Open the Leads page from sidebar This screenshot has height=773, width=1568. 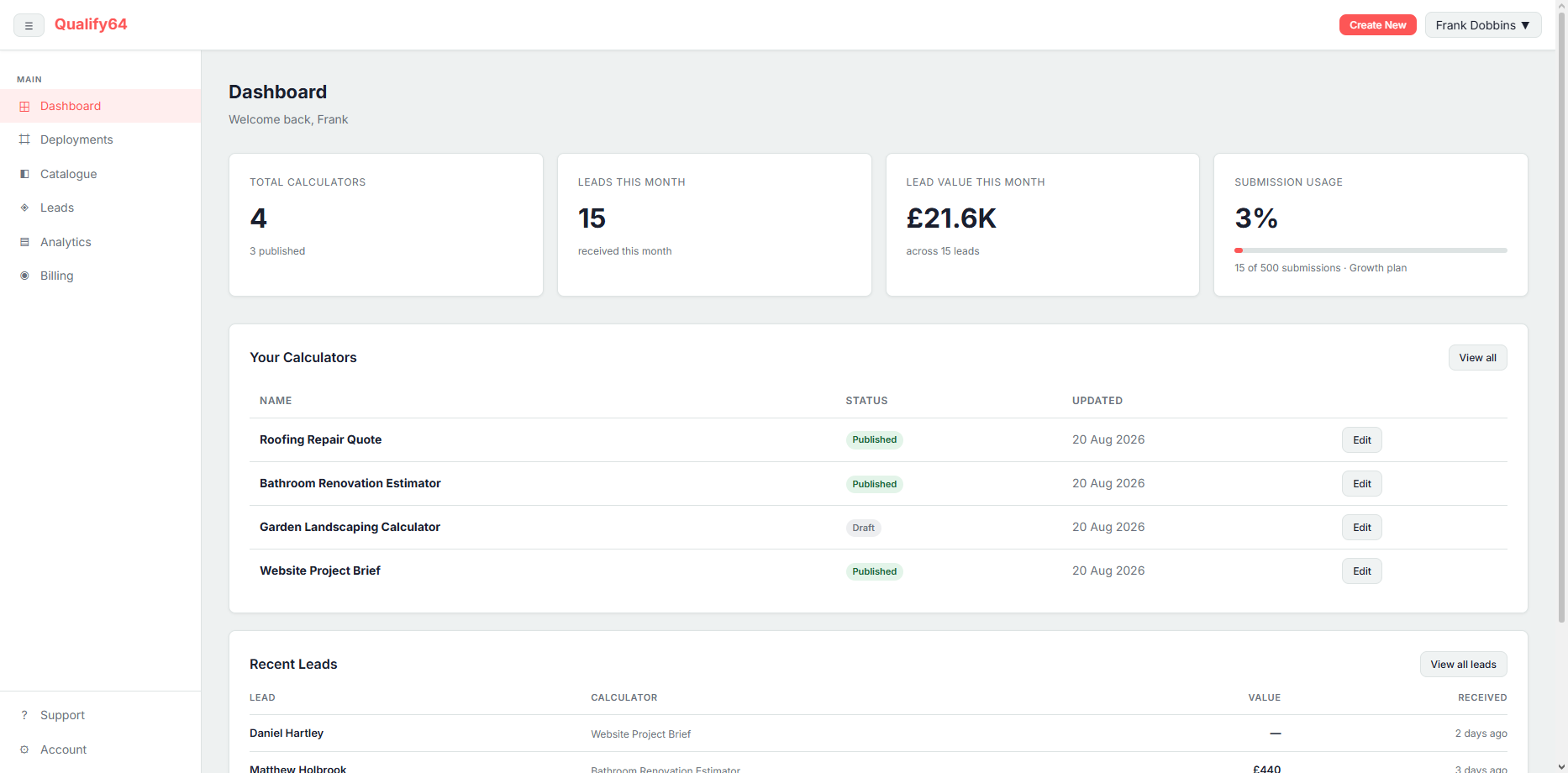coord(100,208)
